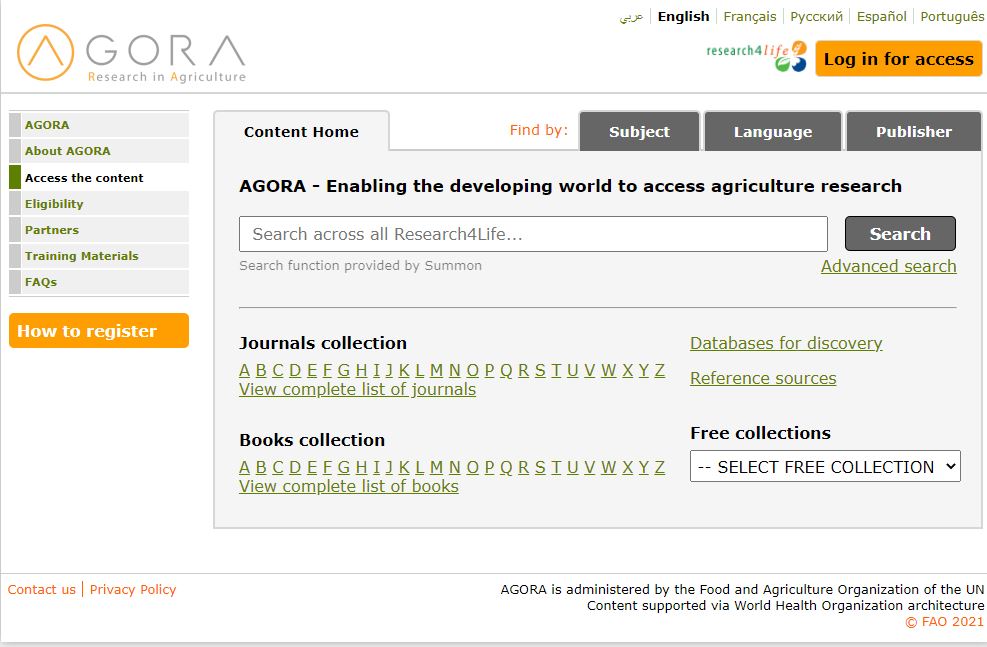Open the Advanced search link
987x647 pixels.
coord(888,266)
